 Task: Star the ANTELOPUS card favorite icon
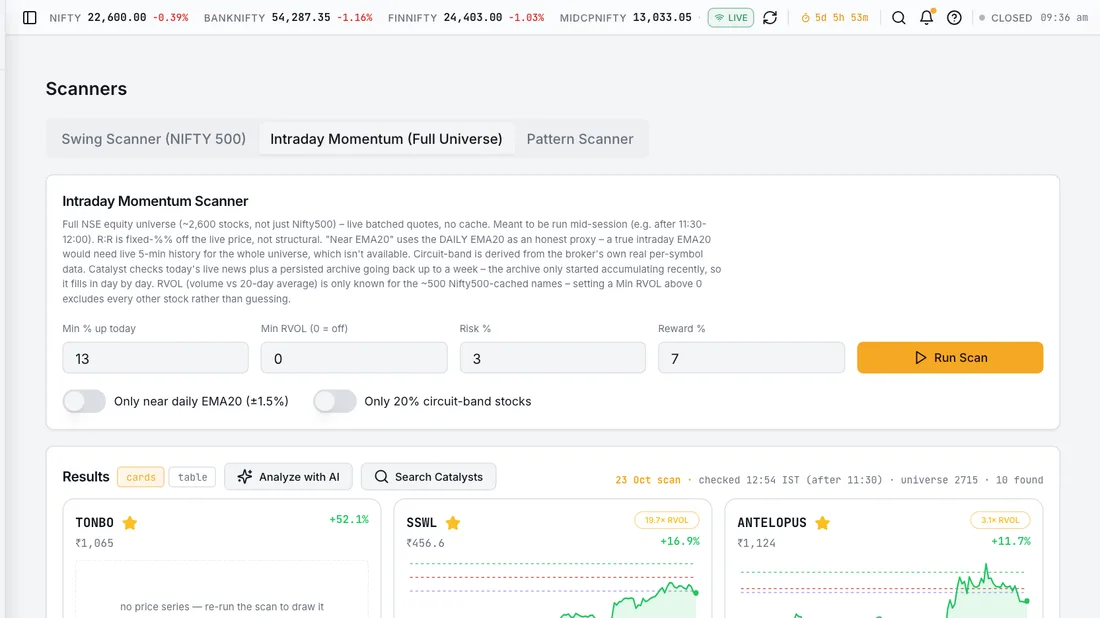coord(822,523)
